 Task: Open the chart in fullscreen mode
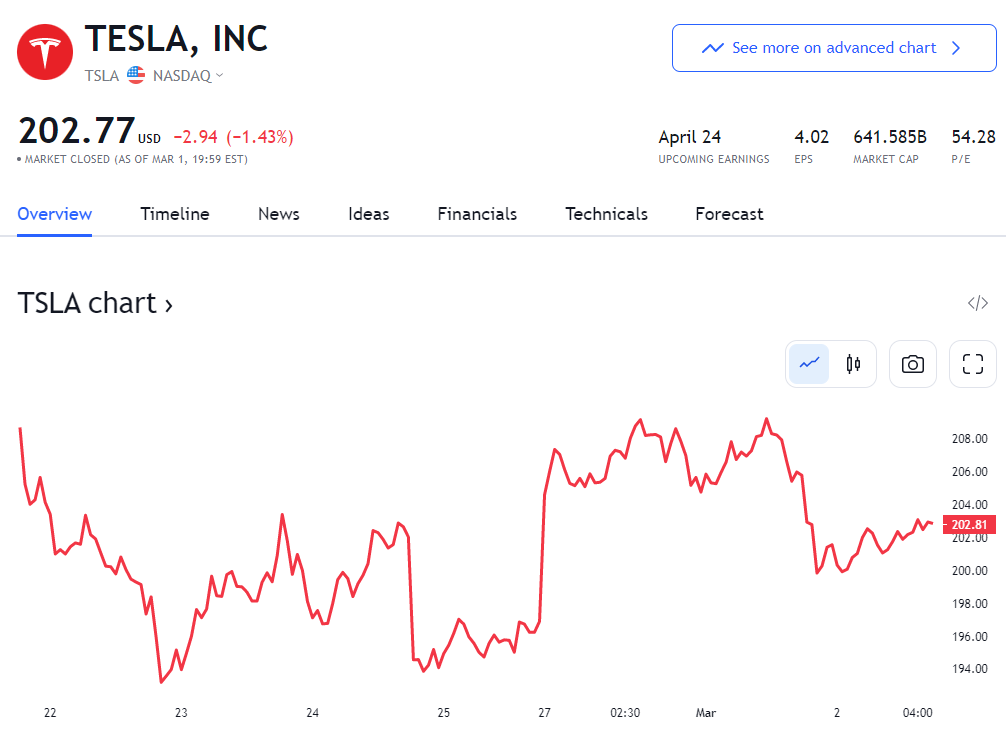tap(972, 364)
